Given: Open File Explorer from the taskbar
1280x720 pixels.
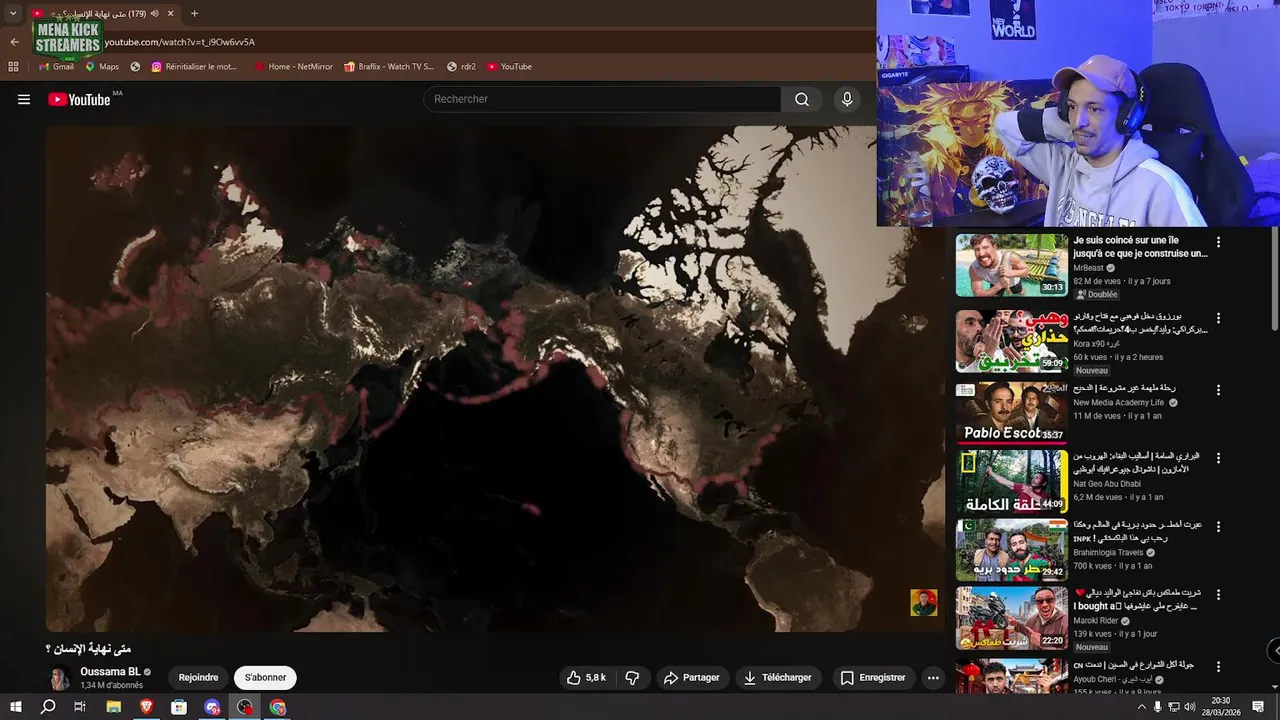Looking at the screenshot, I should 114,707.
